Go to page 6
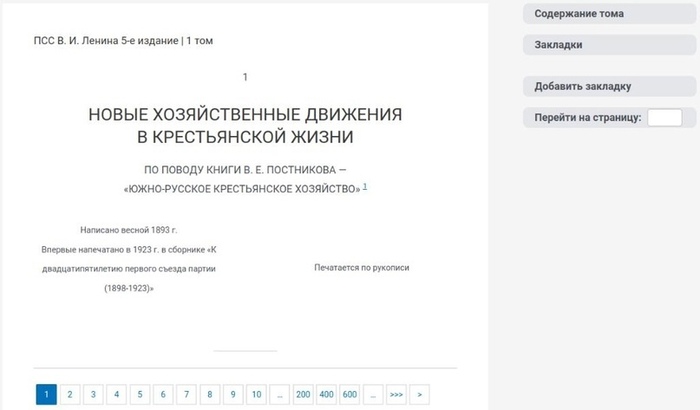The height and width of the screenshot is (410, 700). pos(163,394)
